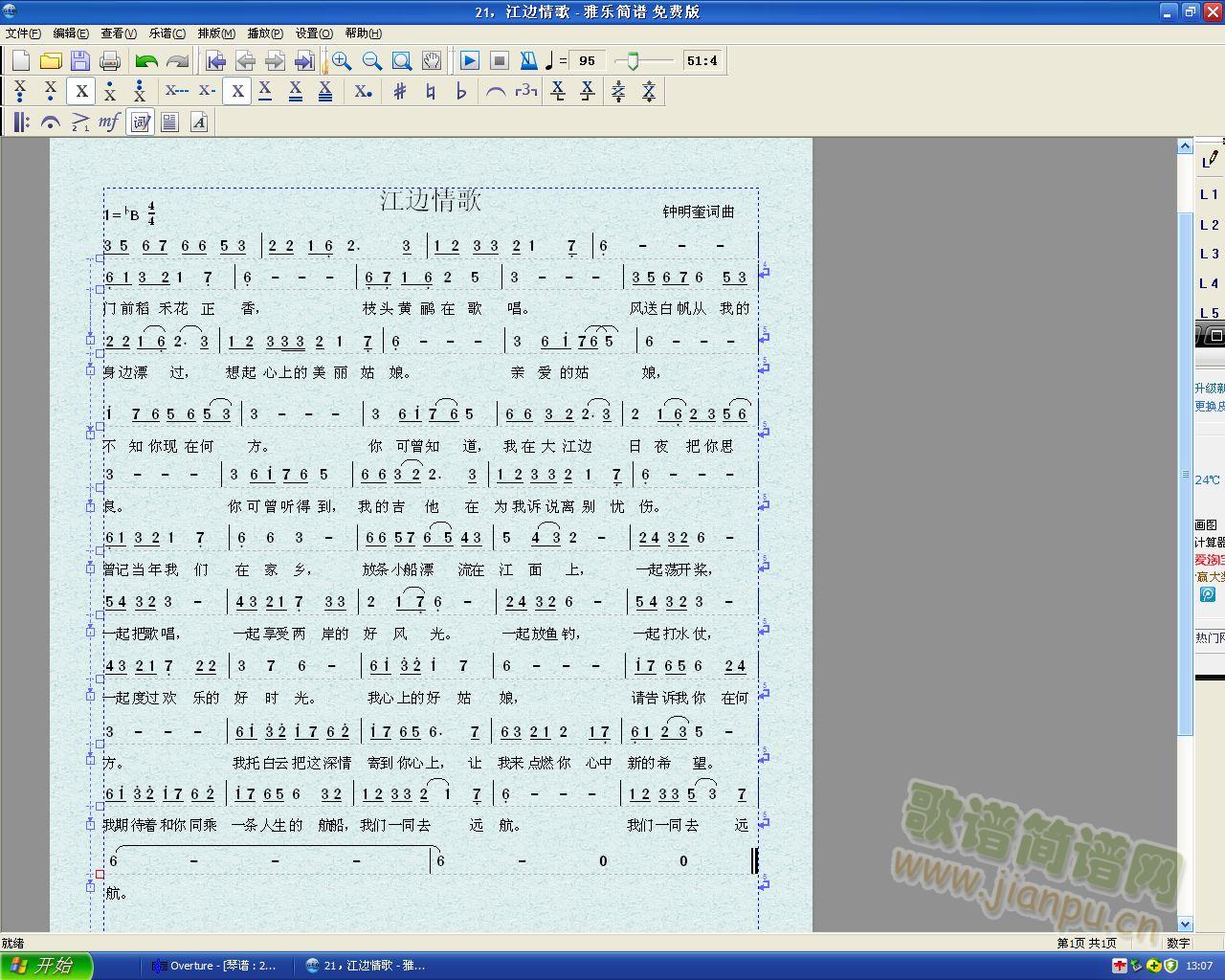This screenshot has width=1225, height=980.
Task: Toggle the lyrics editing mode button
Action: [x=141, y=122]
